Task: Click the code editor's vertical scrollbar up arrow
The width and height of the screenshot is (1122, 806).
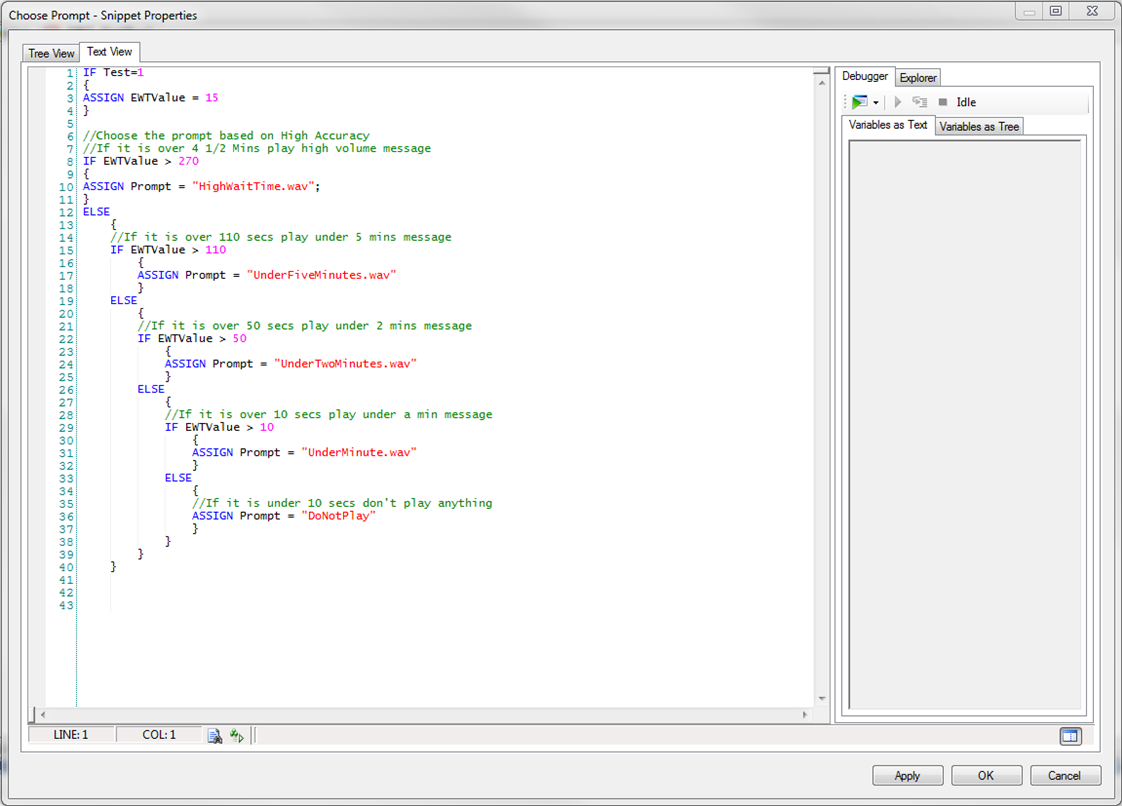Action: [821, 83]
